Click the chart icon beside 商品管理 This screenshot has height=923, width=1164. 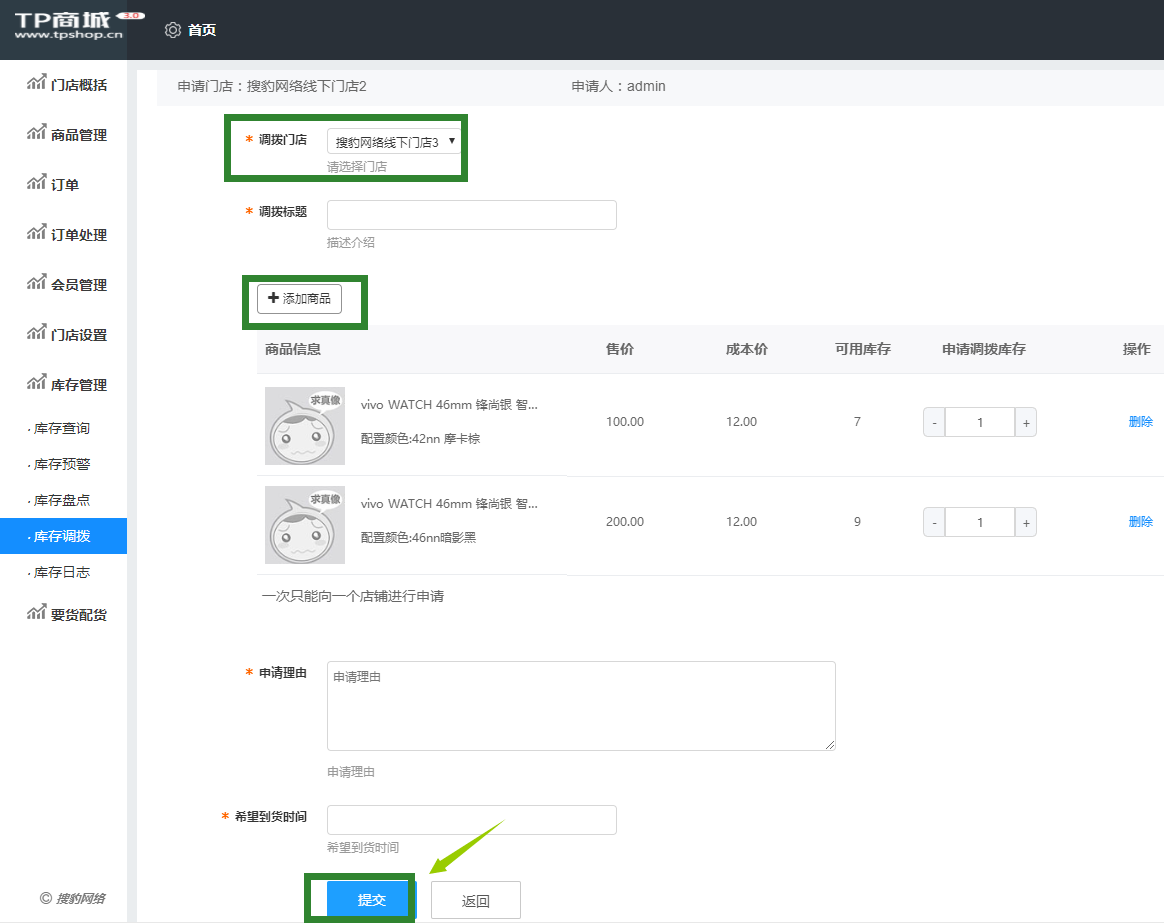37,134
